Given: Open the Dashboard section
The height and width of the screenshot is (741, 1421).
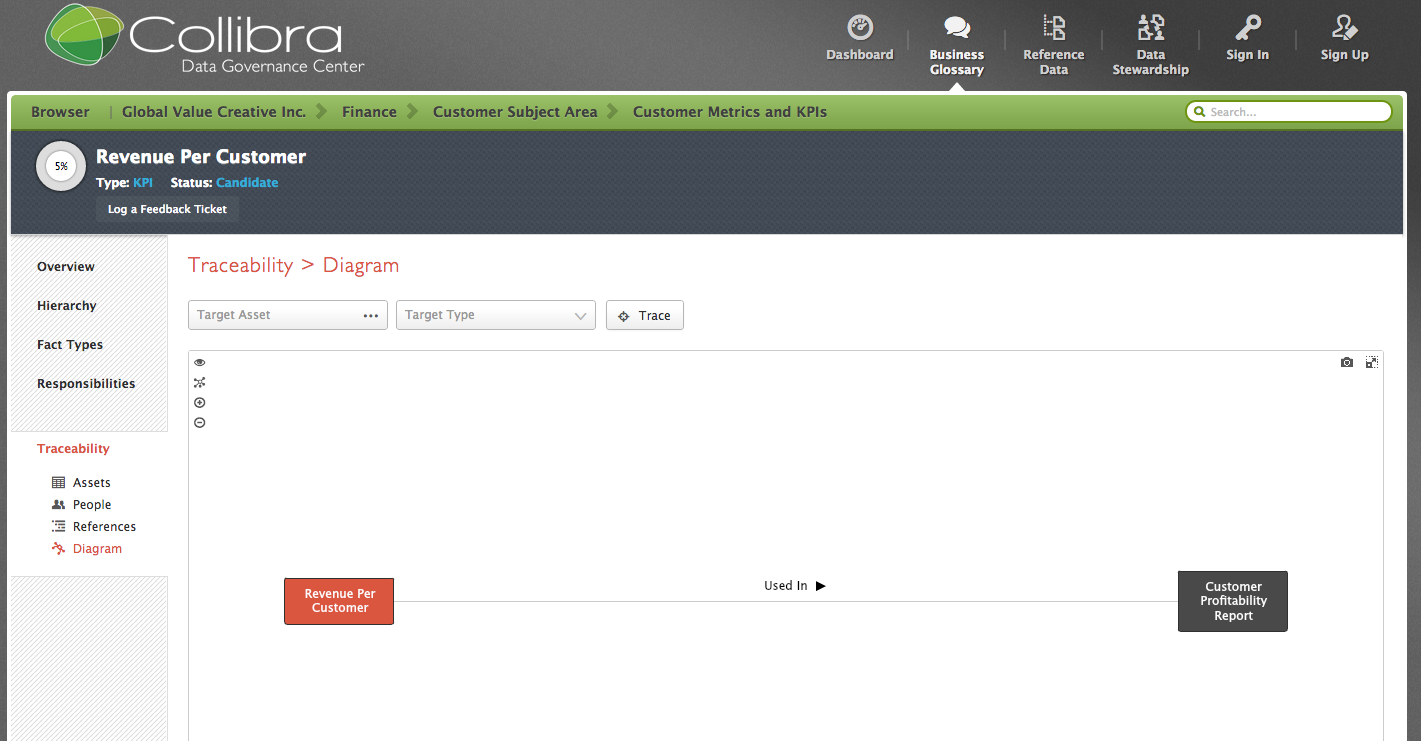Looking at the screenshot, I should point(860,39).
